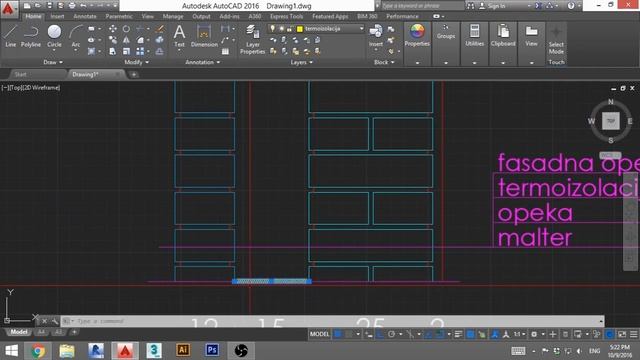This screenshot has height=360, width=640.
Task: Open Layer Properties manager
Action: (x=253, y=39)
